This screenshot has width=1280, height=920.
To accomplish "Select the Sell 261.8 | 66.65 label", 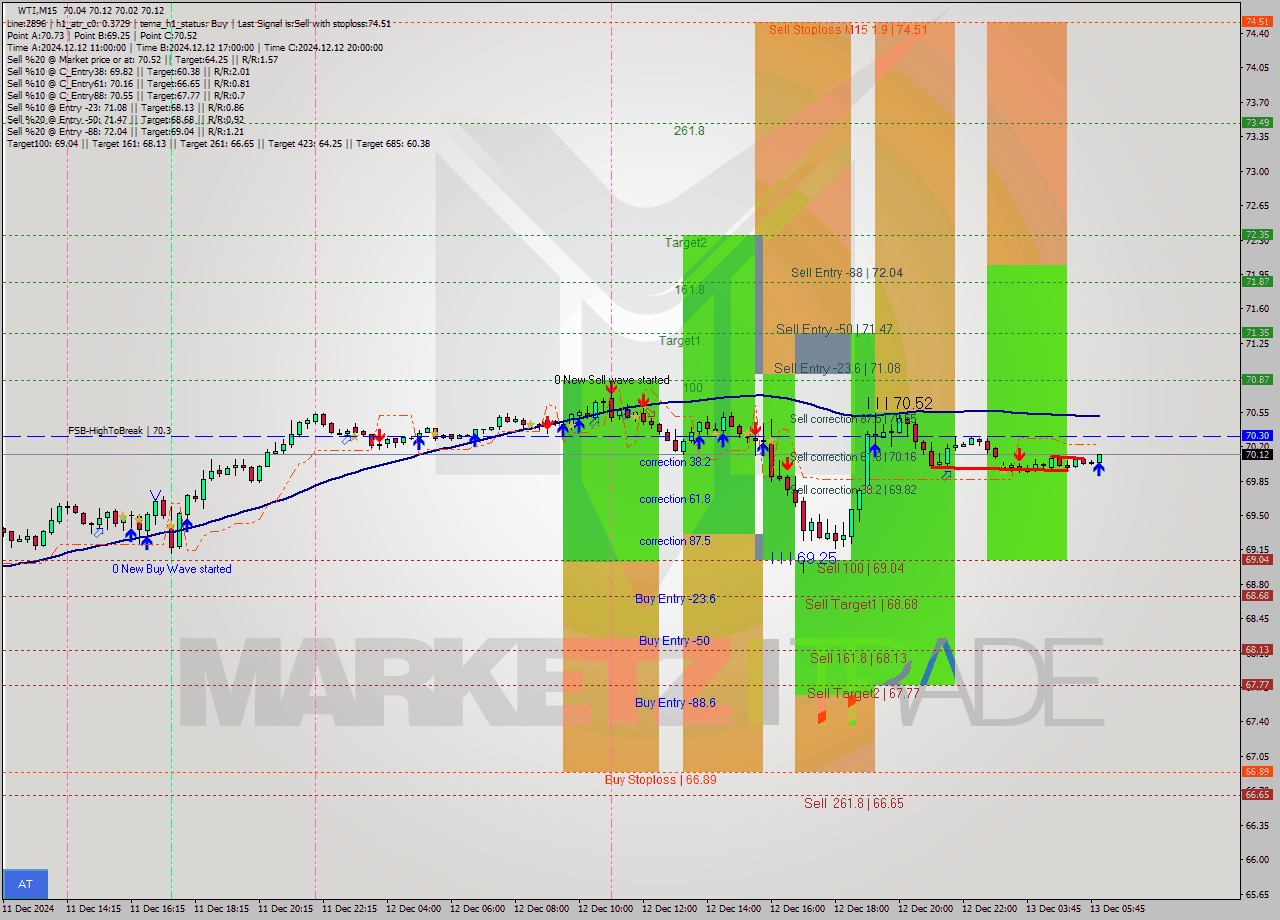I will coord(854,803).
